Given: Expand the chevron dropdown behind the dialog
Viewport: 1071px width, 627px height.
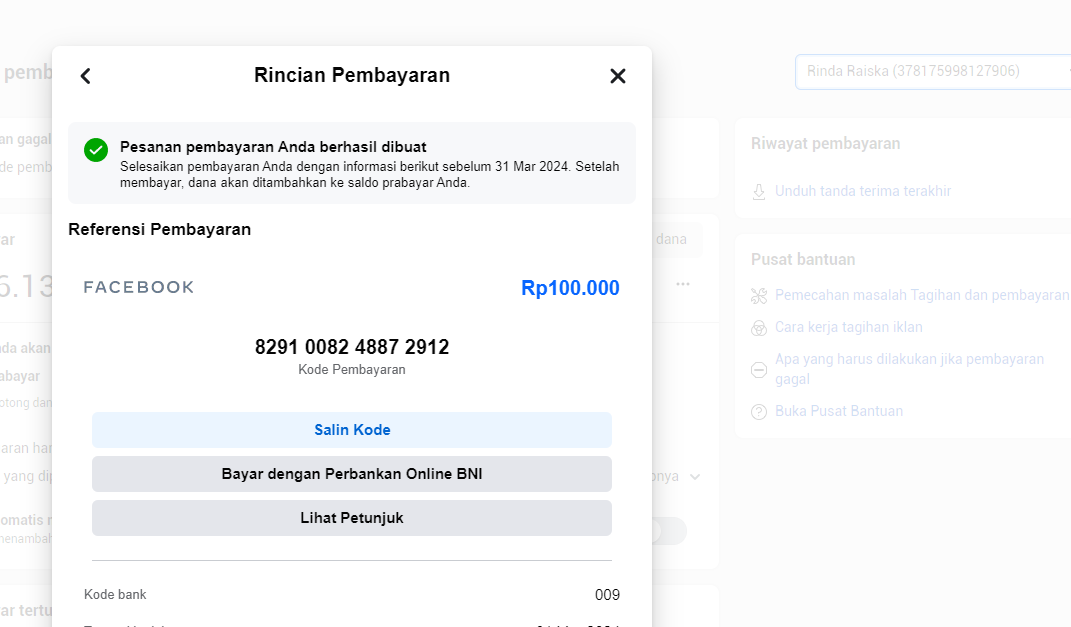Looking at the screenshot, I should pos(695,477).
